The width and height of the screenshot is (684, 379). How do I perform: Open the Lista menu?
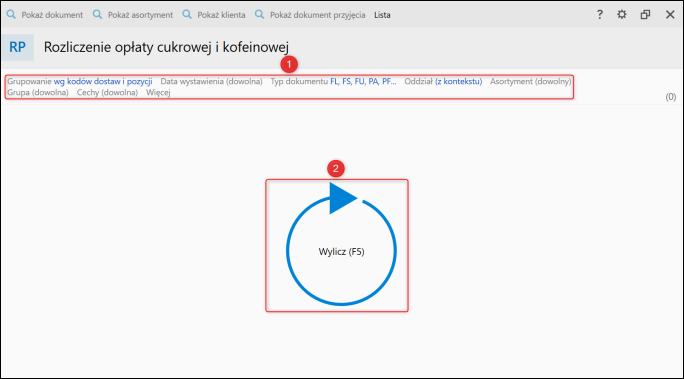tap(382, 15)
